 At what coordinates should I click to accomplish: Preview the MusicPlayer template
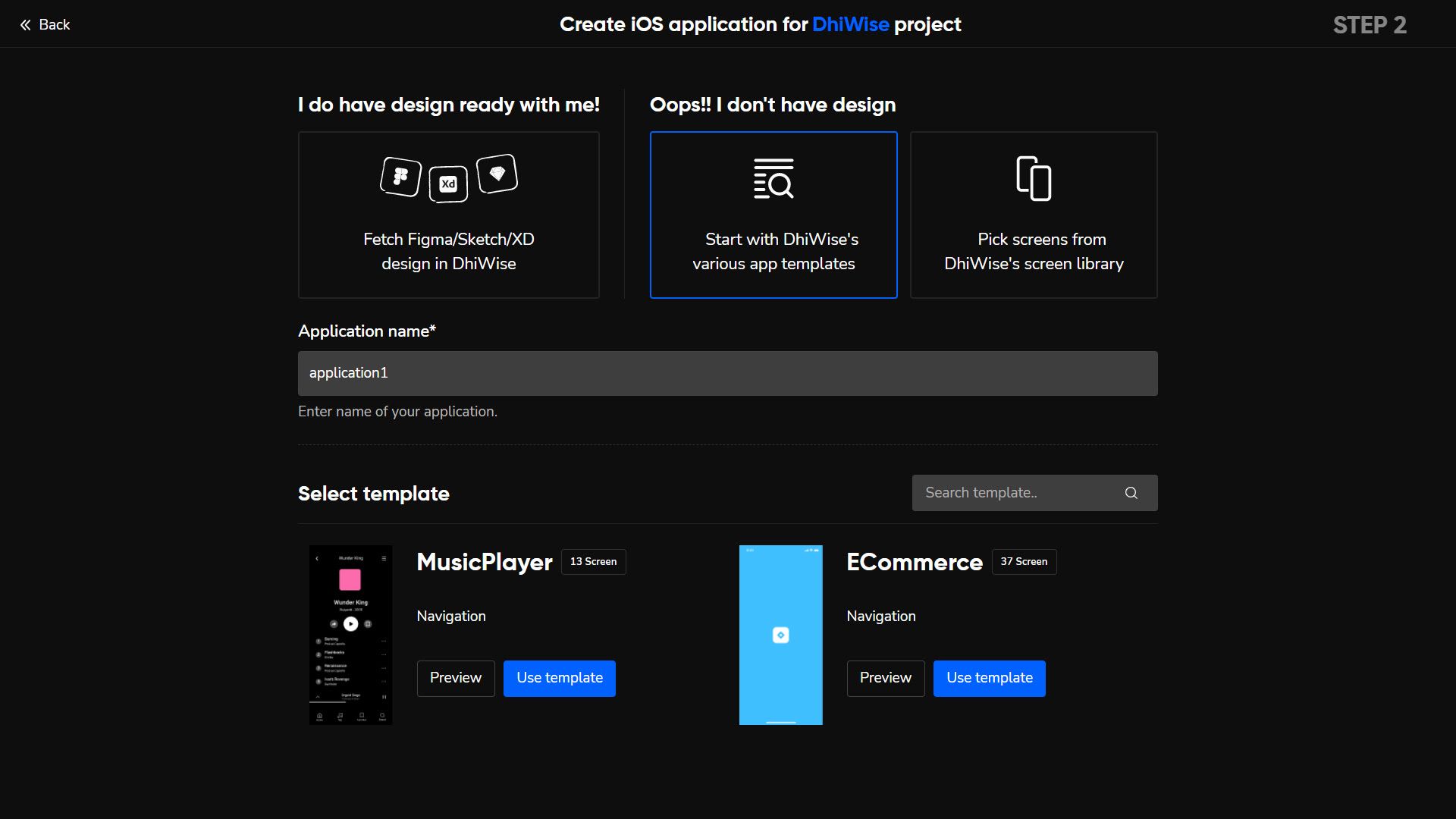[x=455, y=678]
